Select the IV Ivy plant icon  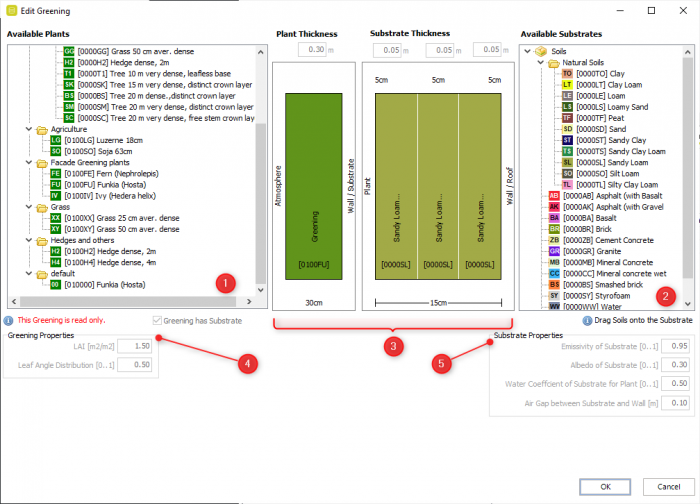(55, 195)
